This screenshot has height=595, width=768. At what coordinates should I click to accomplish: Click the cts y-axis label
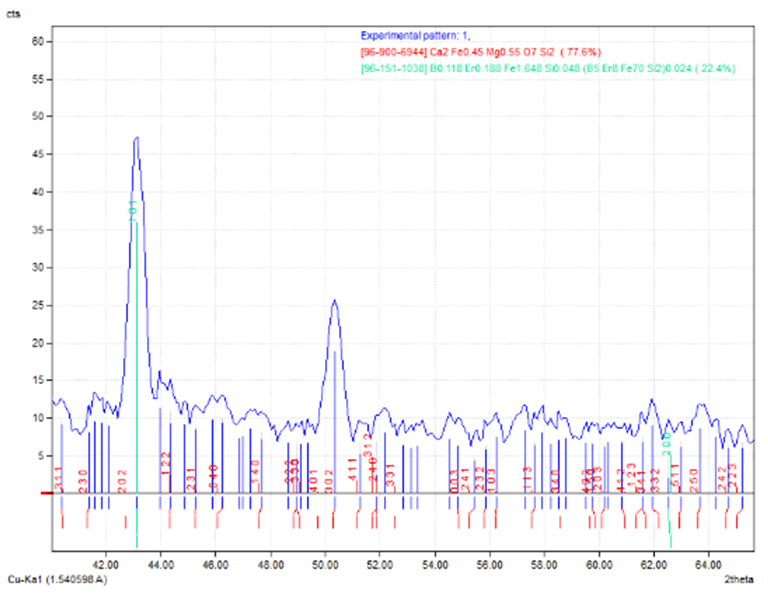point(14,15)
